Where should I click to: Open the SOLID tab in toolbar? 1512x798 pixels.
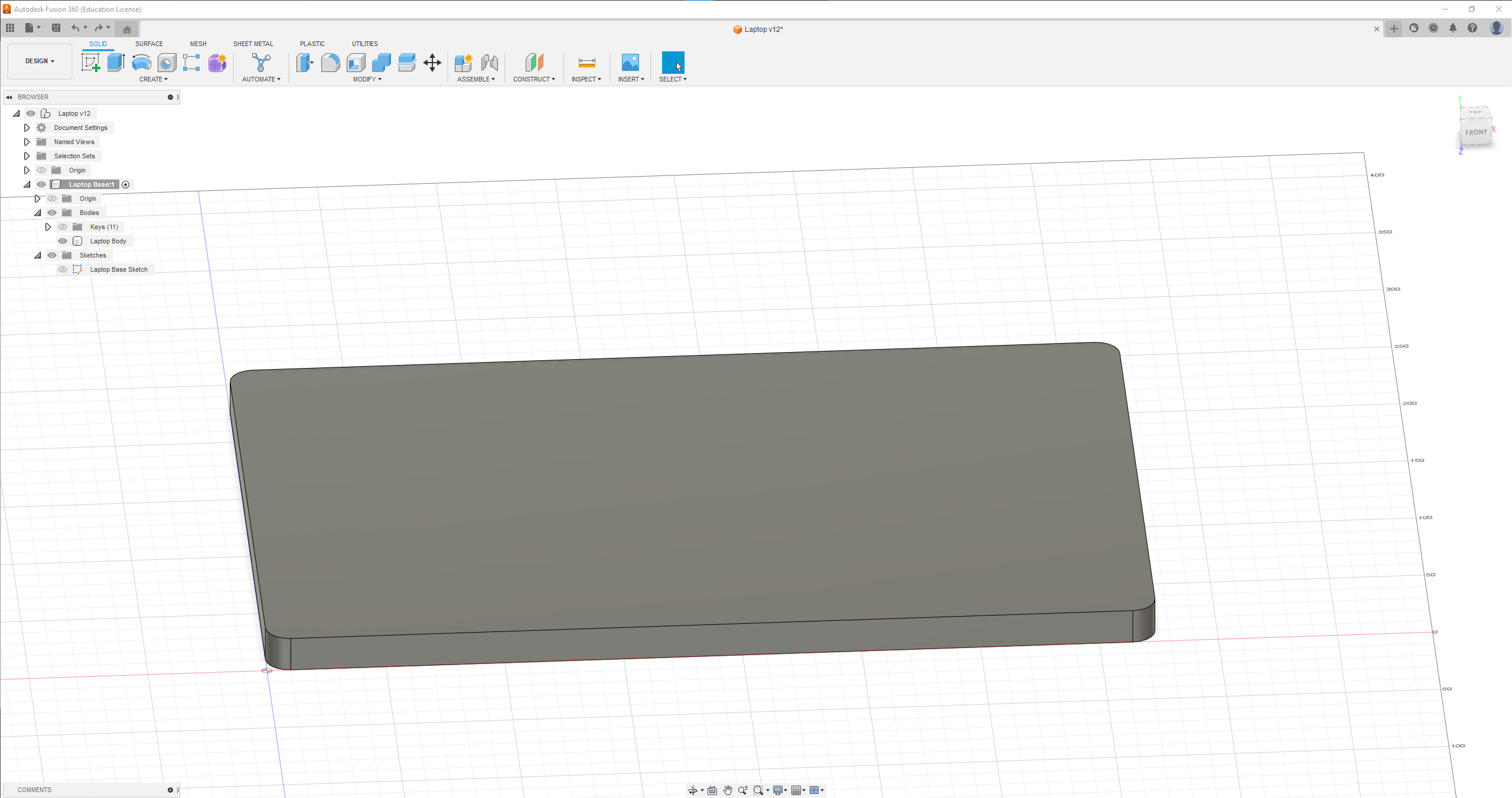click(x=98, y=44)
